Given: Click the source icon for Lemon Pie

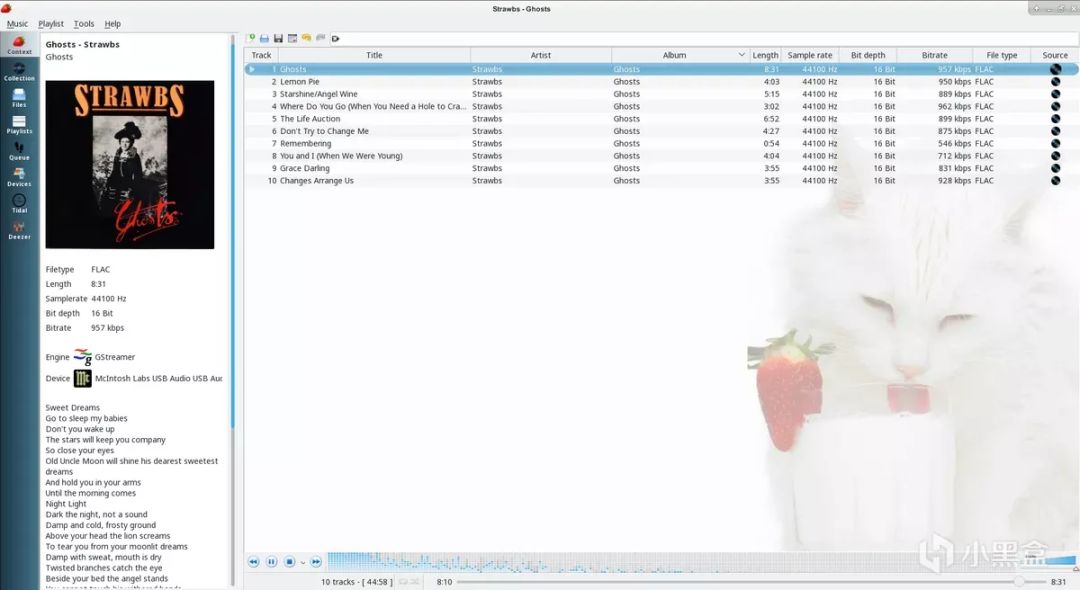Looking at the screenshot, I should point(1055,81).
